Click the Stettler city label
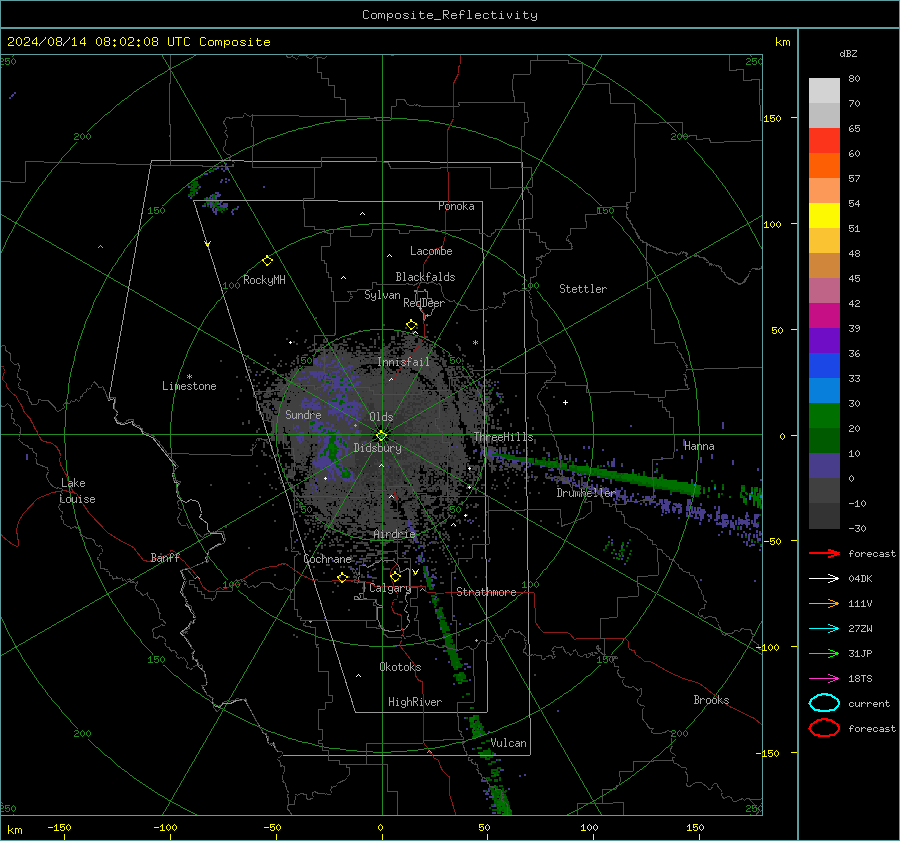 pyautogui.click(x=583, y=289)
